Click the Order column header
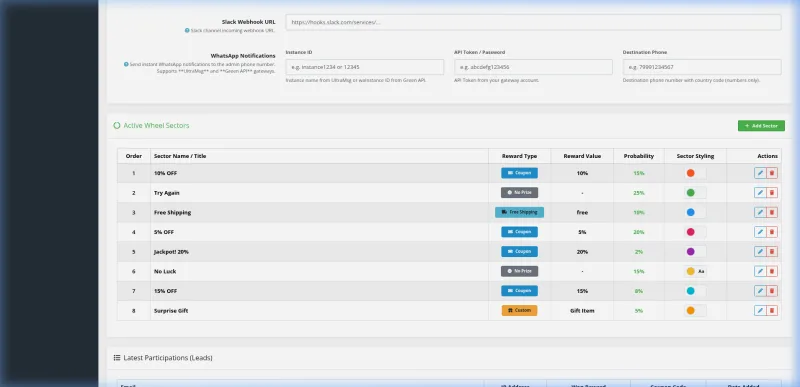Image resolution: width=800 pixels, height=387 pixels. pyautogui.click(x=134, y=156)
